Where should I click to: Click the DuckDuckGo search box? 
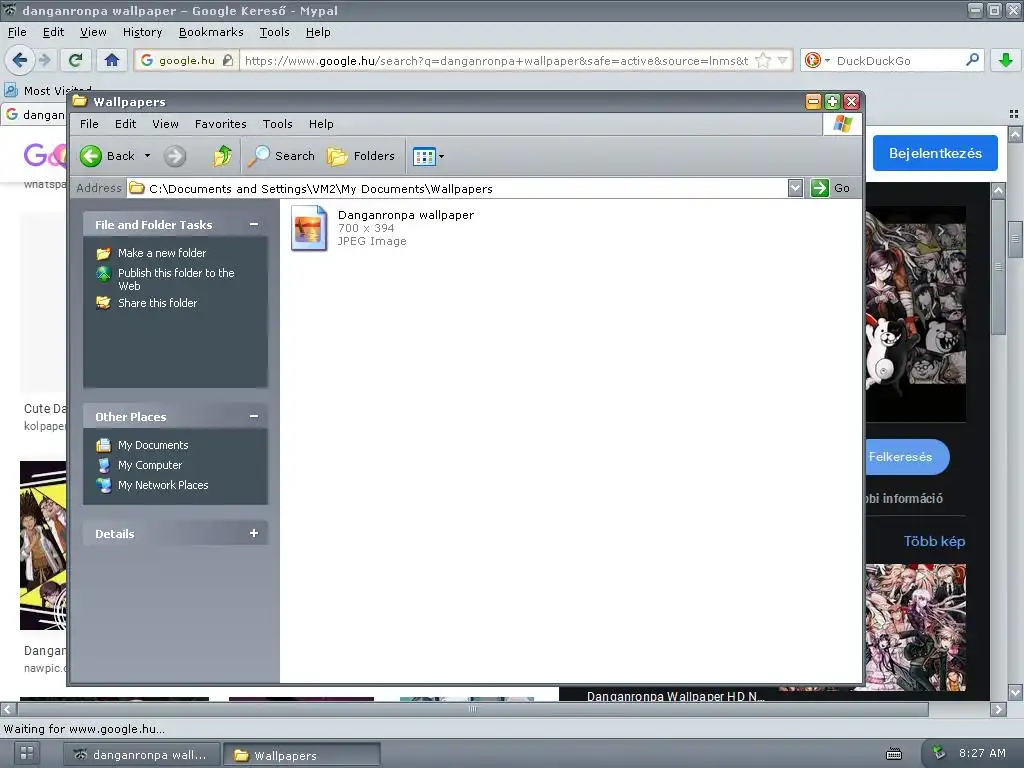click(x=899, y=61)
